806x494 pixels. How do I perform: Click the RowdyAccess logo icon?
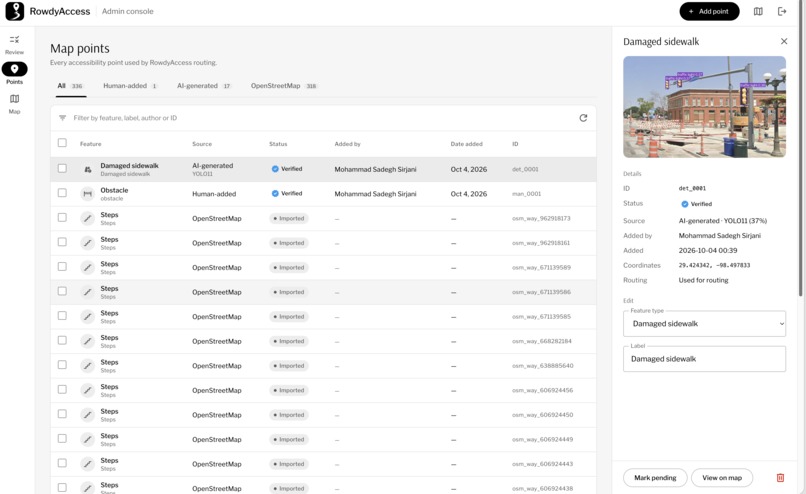14,11
